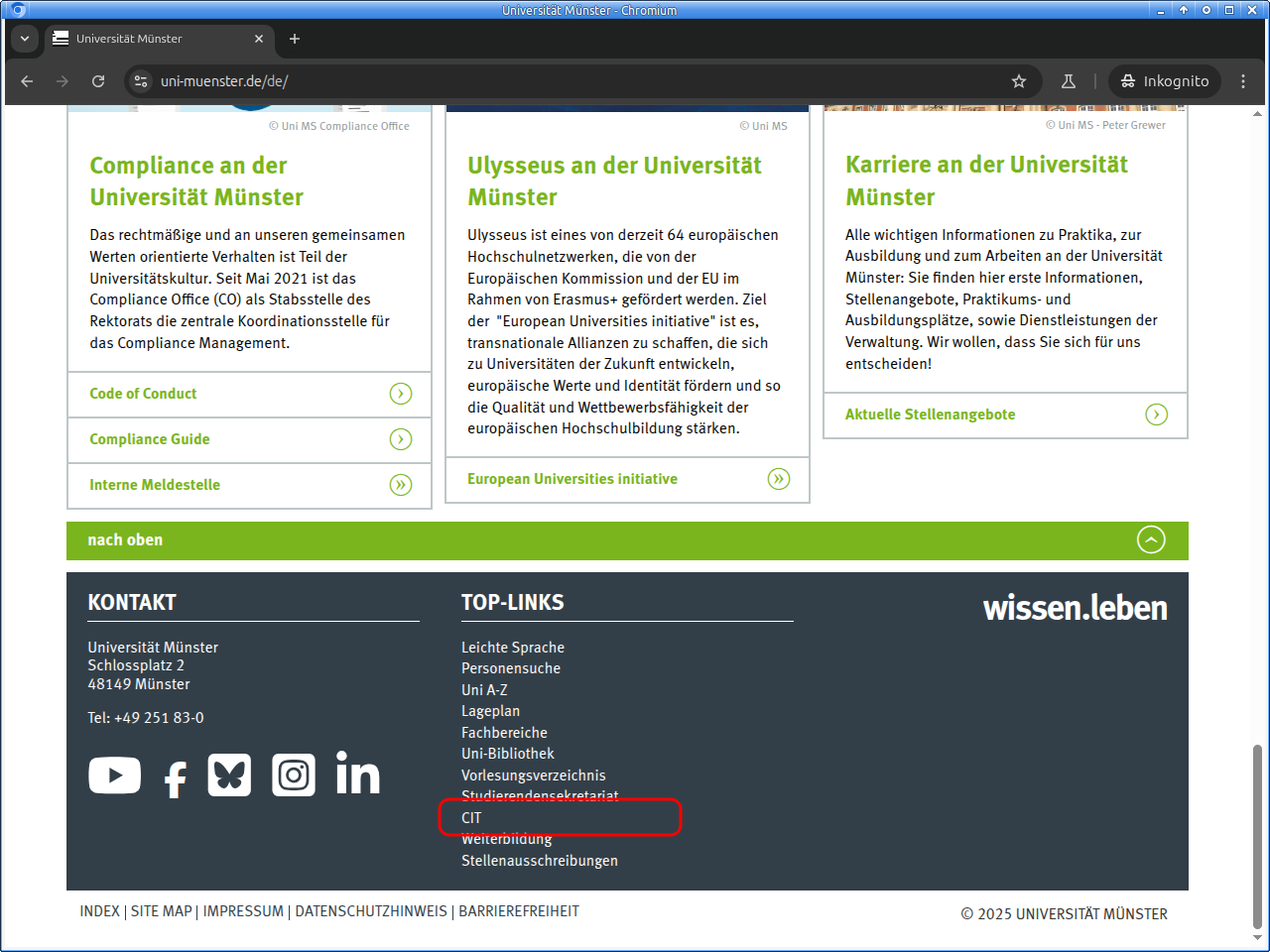Open Chromium three-dot menu

1242,81
